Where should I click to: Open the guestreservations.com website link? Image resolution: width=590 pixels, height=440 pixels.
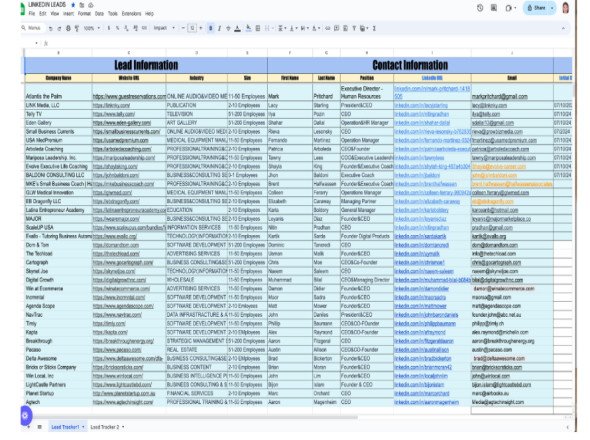[x=129, y=96]
